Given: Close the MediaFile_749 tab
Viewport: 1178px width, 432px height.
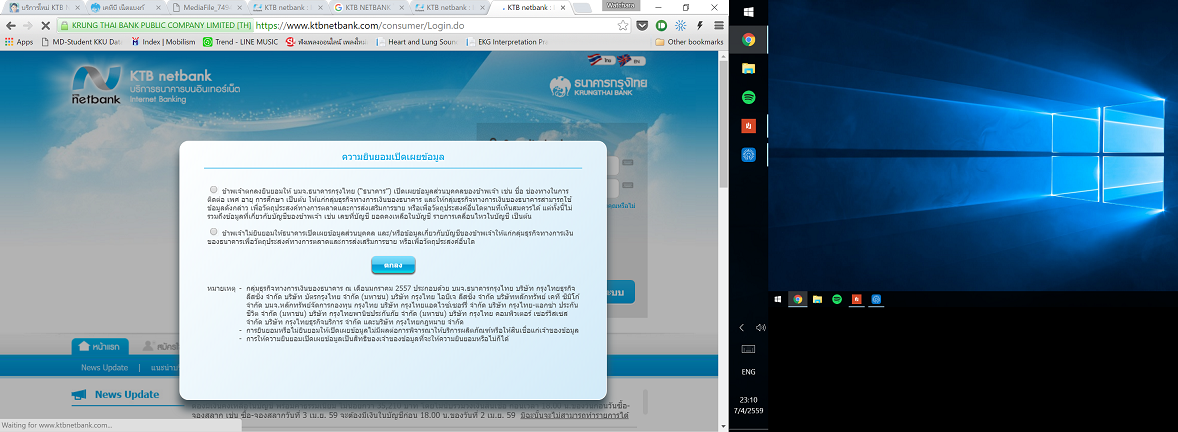Looking at the screenshot, I should [239, 8].
